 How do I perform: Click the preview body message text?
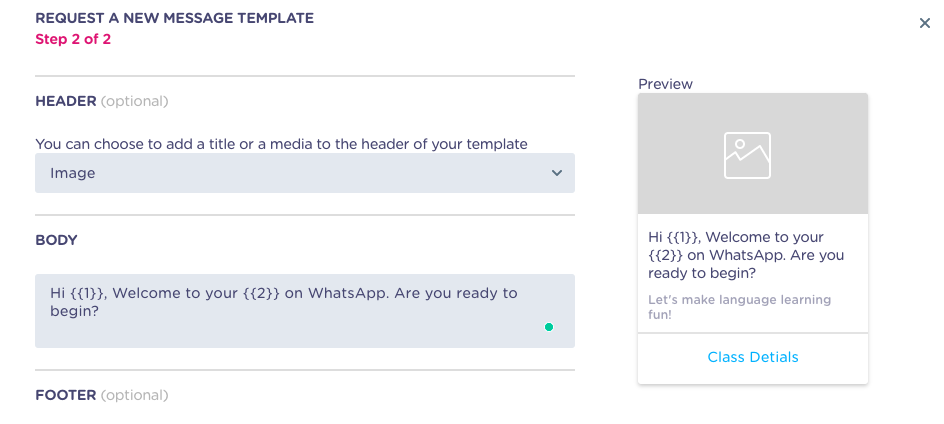(746, 255)
